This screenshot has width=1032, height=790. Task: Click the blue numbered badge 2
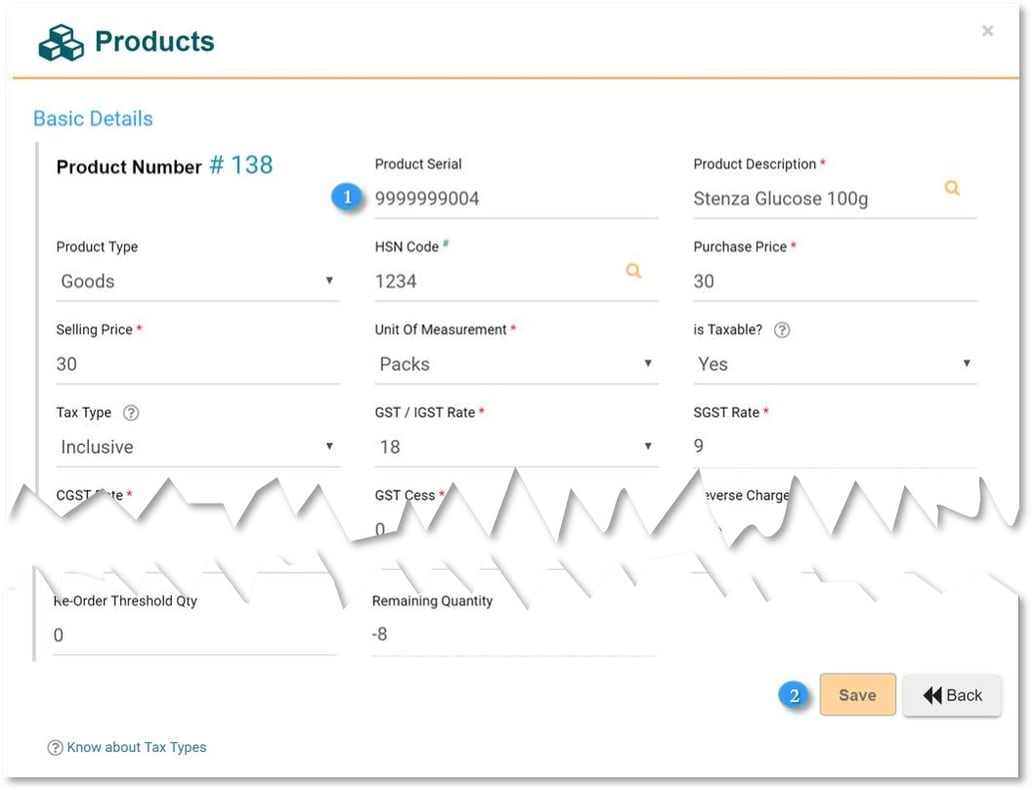pos(793,696)
